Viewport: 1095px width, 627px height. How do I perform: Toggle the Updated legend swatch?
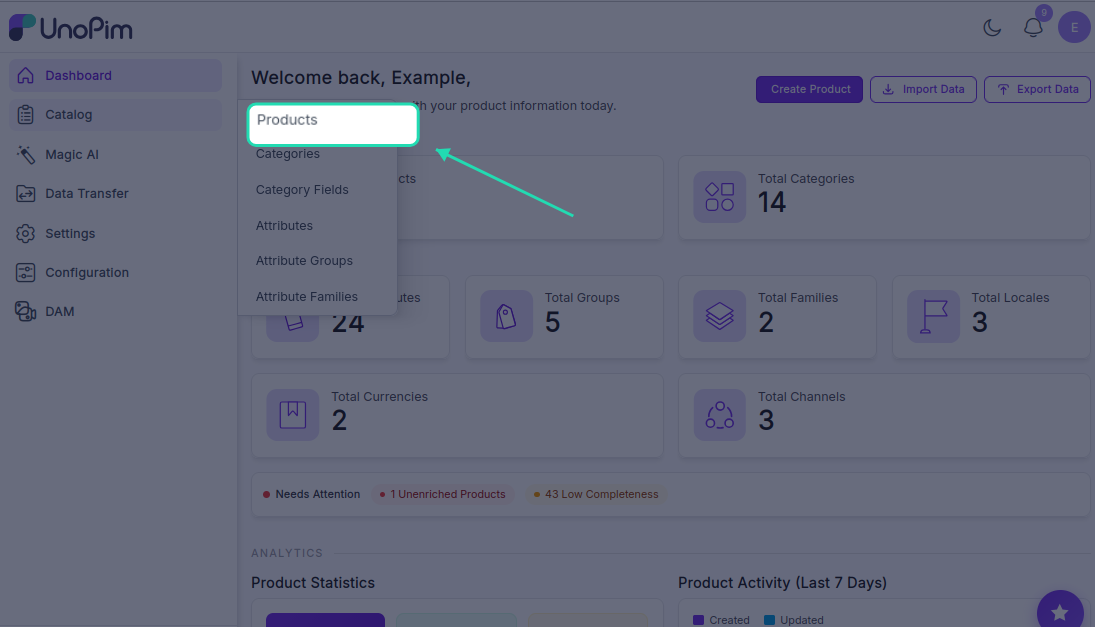[x=769, y=620]
